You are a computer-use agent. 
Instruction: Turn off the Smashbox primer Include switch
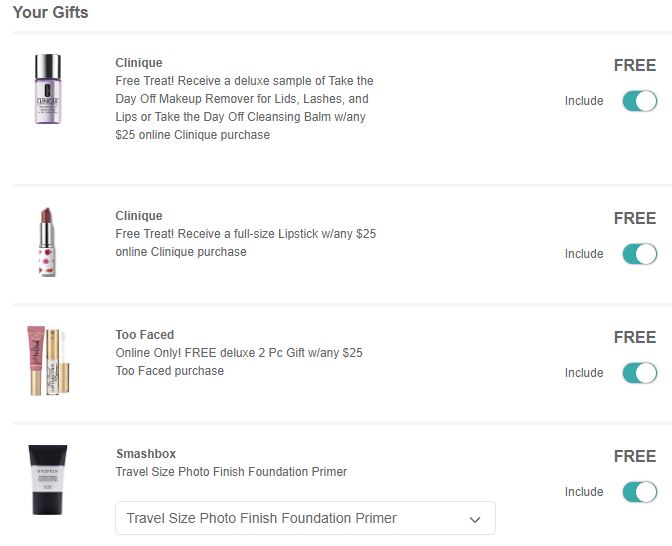coord(640,492)
